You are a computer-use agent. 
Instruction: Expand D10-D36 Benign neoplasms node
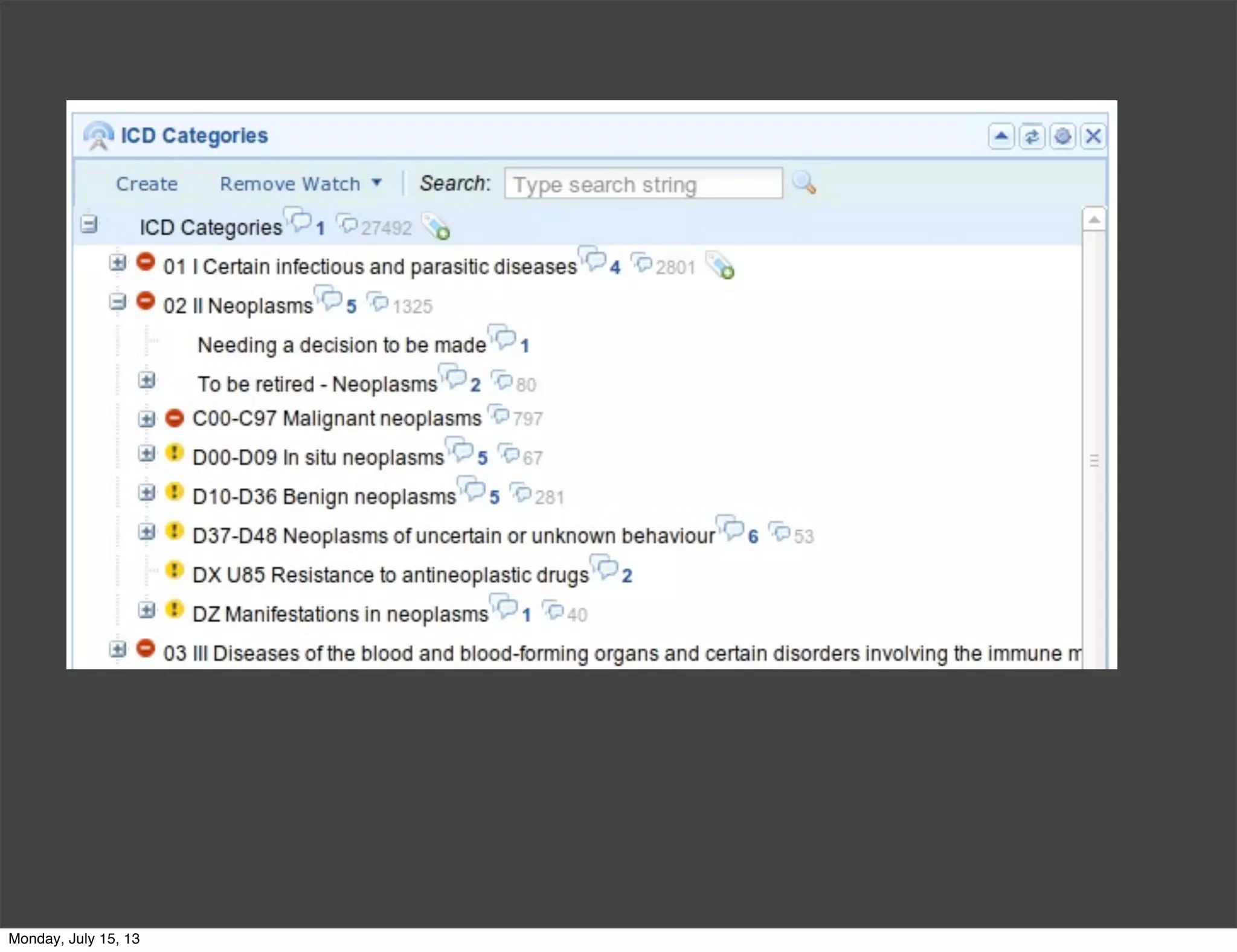[147, 492]
